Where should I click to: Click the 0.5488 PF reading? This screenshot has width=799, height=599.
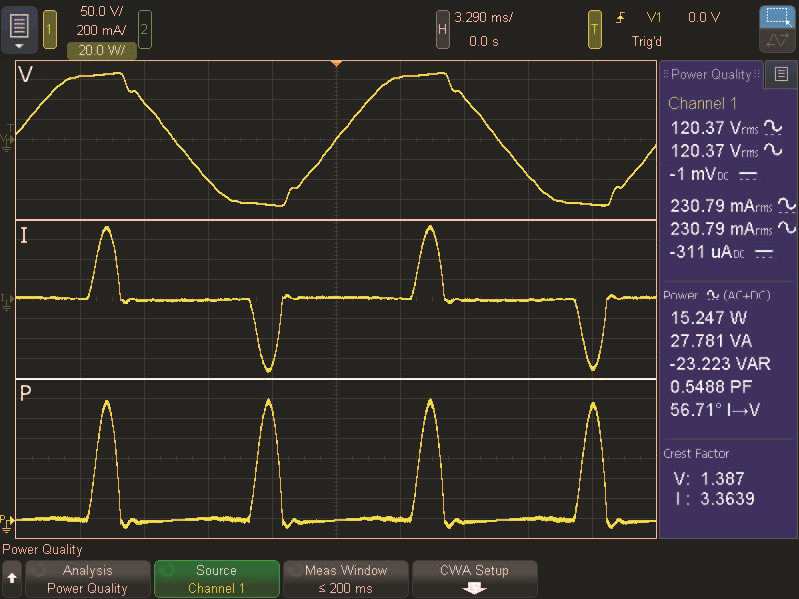click(x=711, y=387)
